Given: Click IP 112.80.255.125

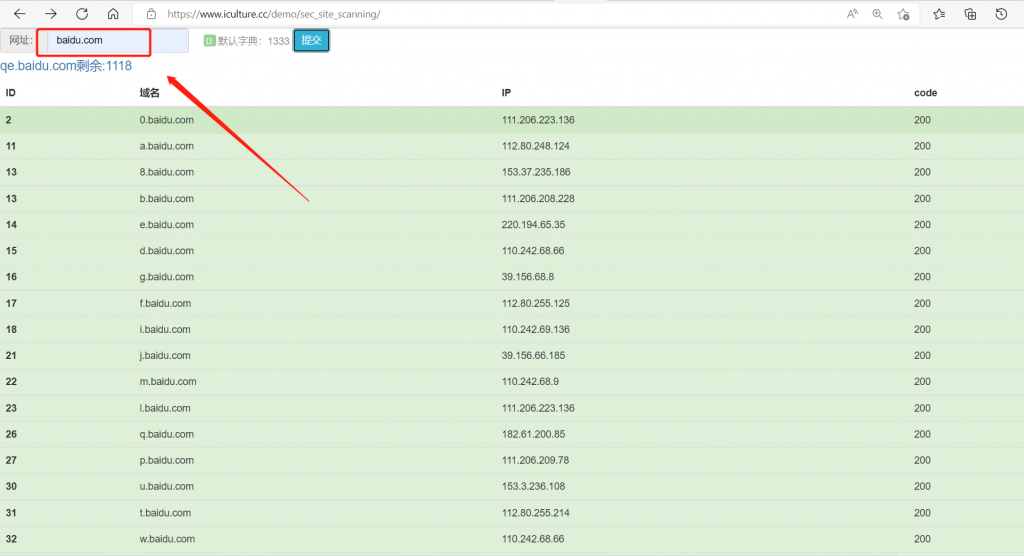Looking at the screenshot, I should [x=536, y=303].
